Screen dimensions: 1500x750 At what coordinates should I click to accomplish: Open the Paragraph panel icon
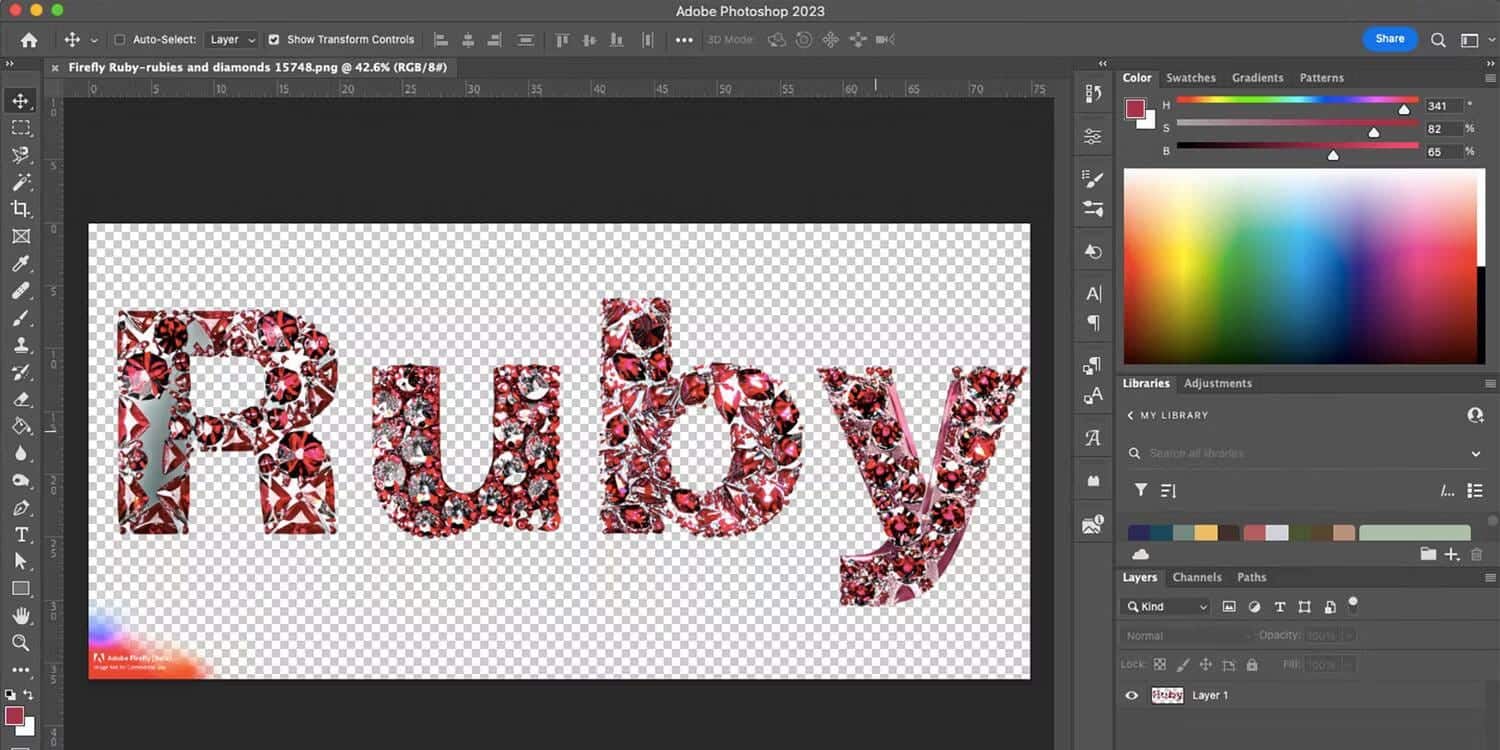[1092, 323]
